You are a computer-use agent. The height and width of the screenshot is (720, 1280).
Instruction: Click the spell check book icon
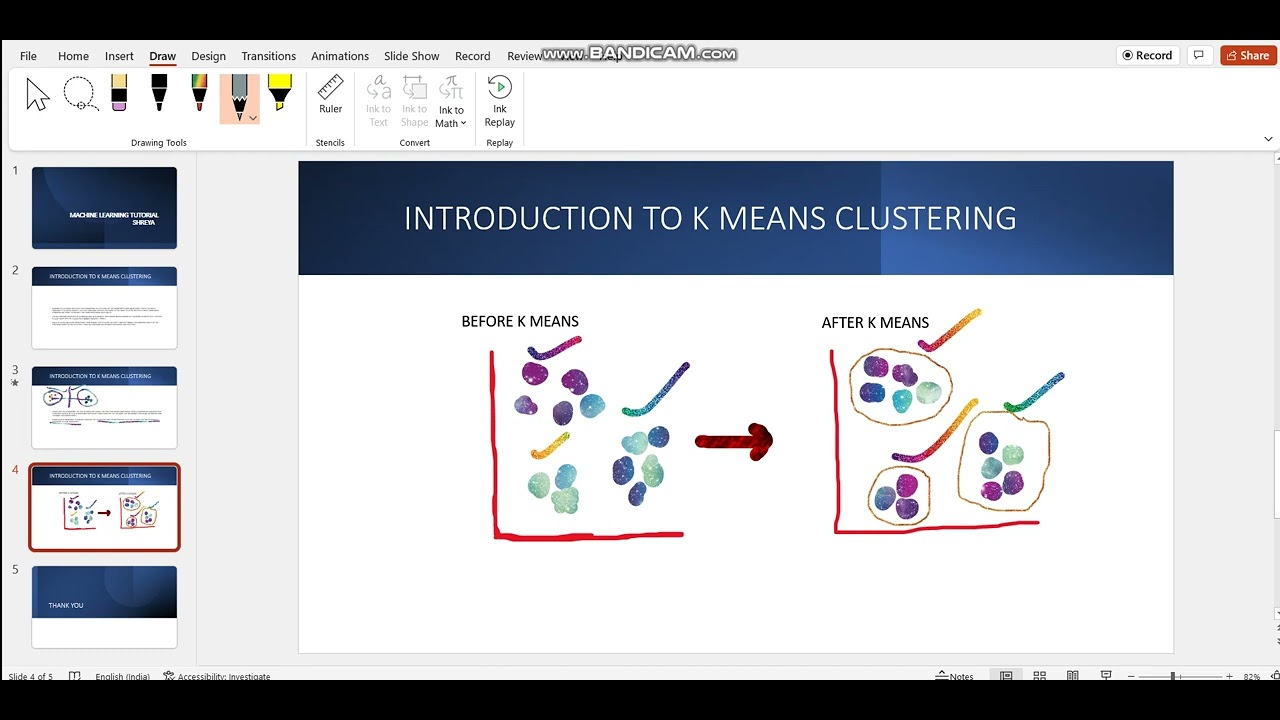click(x=74, y=676)
